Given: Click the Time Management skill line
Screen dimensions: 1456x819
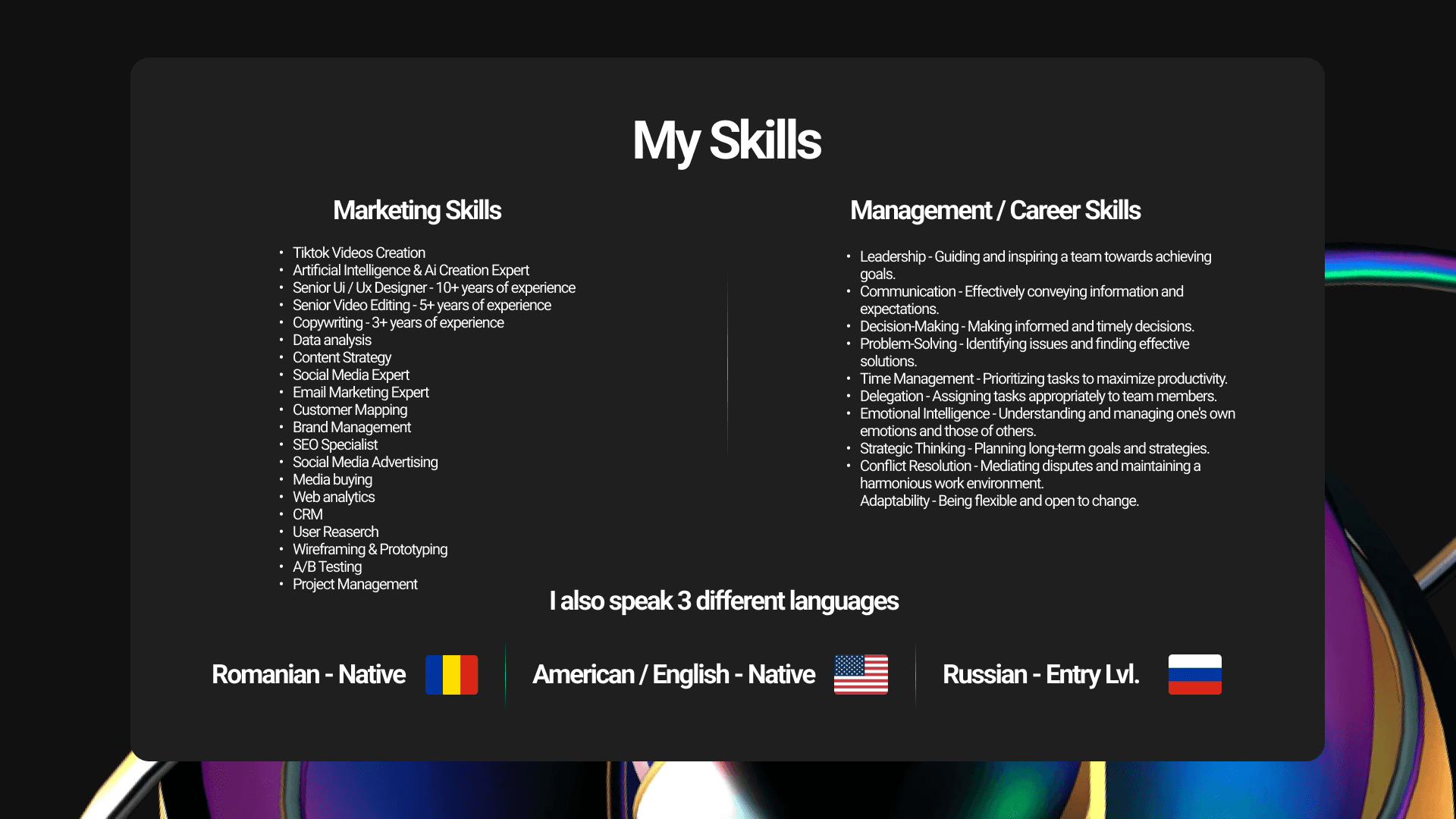Looking at the screenshot, I should [1043, 378].
